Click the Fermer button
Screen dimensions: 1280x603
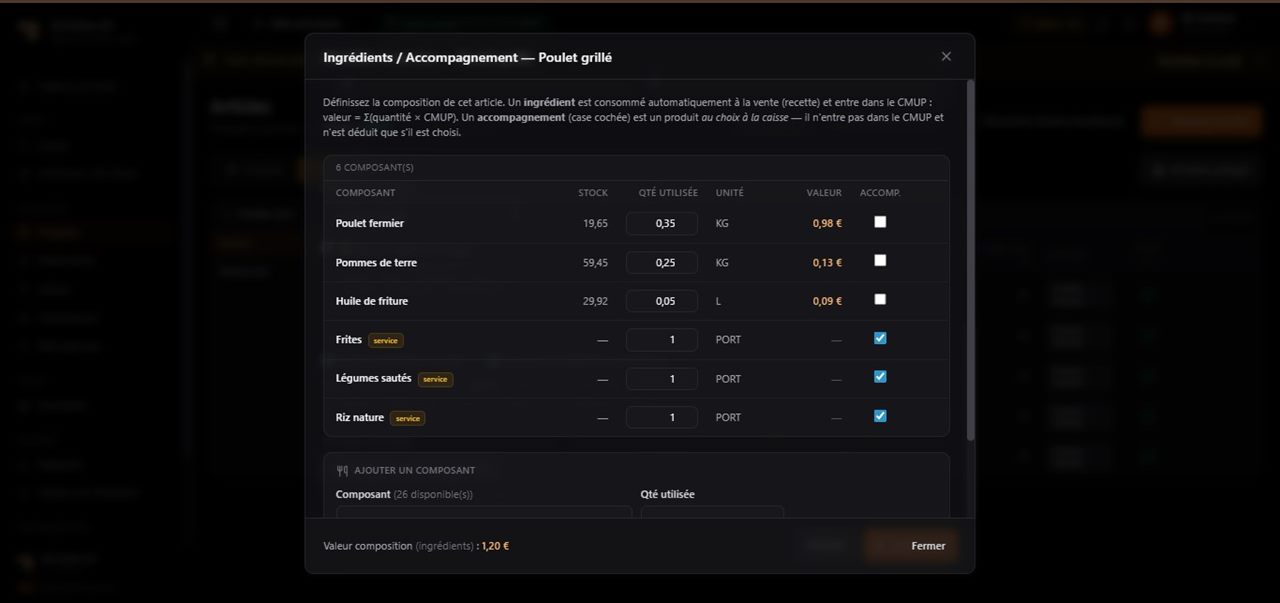click(x=928, y=546)
